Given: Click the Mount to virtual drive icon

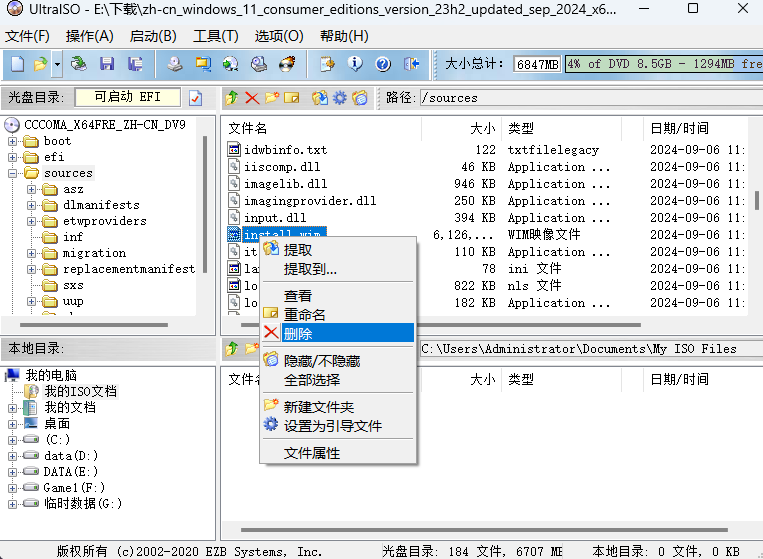Looking at the screenshot, I should click(259, 64).
